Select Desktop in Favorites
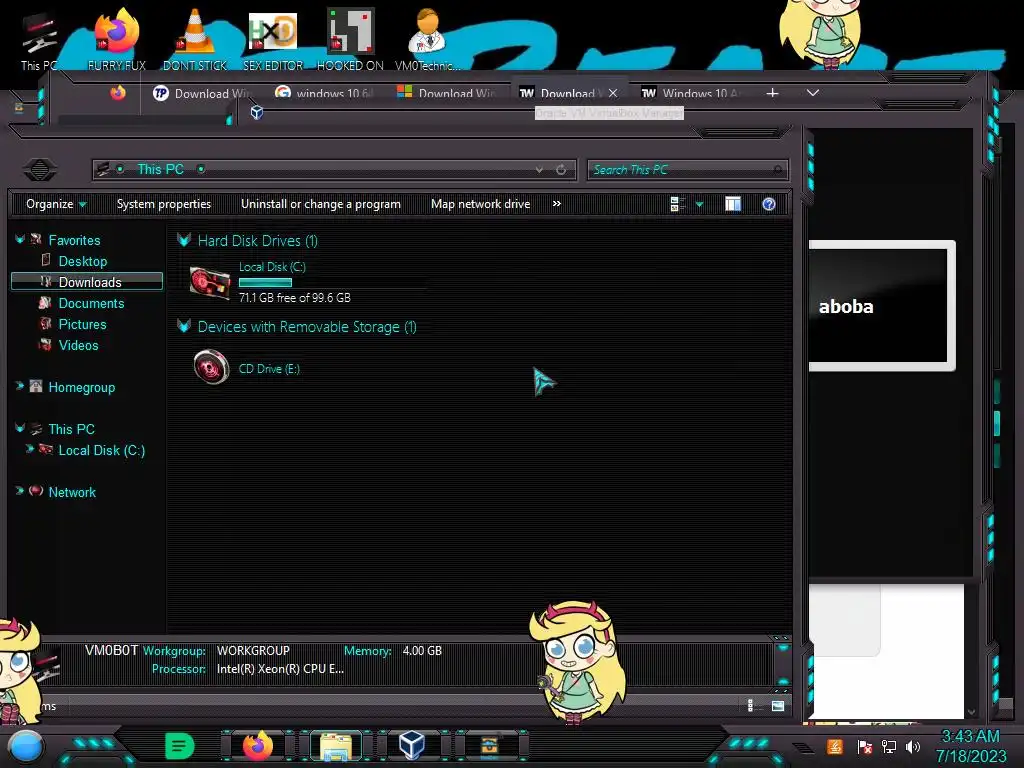Viewport: 1024px width, 768px height. tap(82, 261)
